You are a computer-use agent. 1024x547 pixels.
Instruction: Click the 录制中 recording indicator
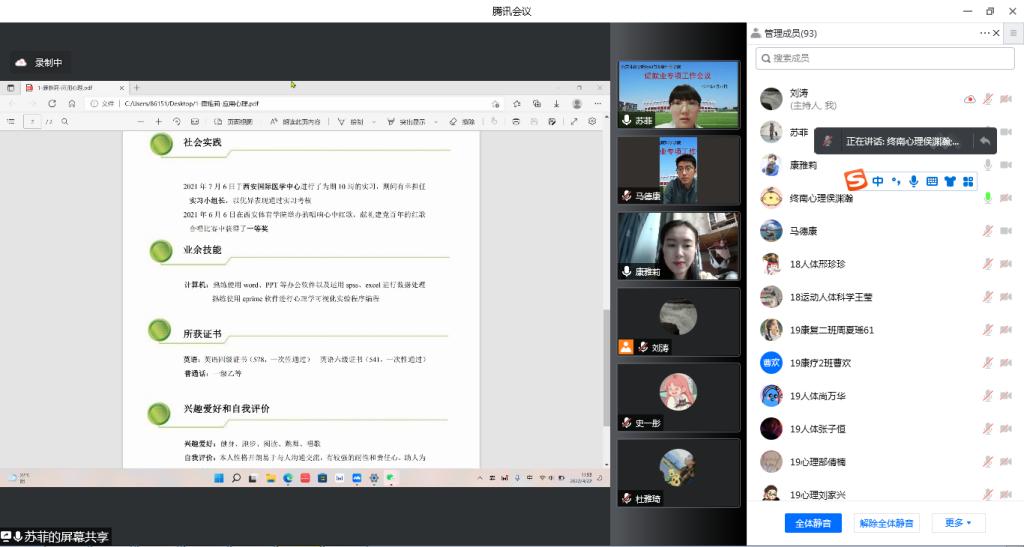click(x=41, y=62)
